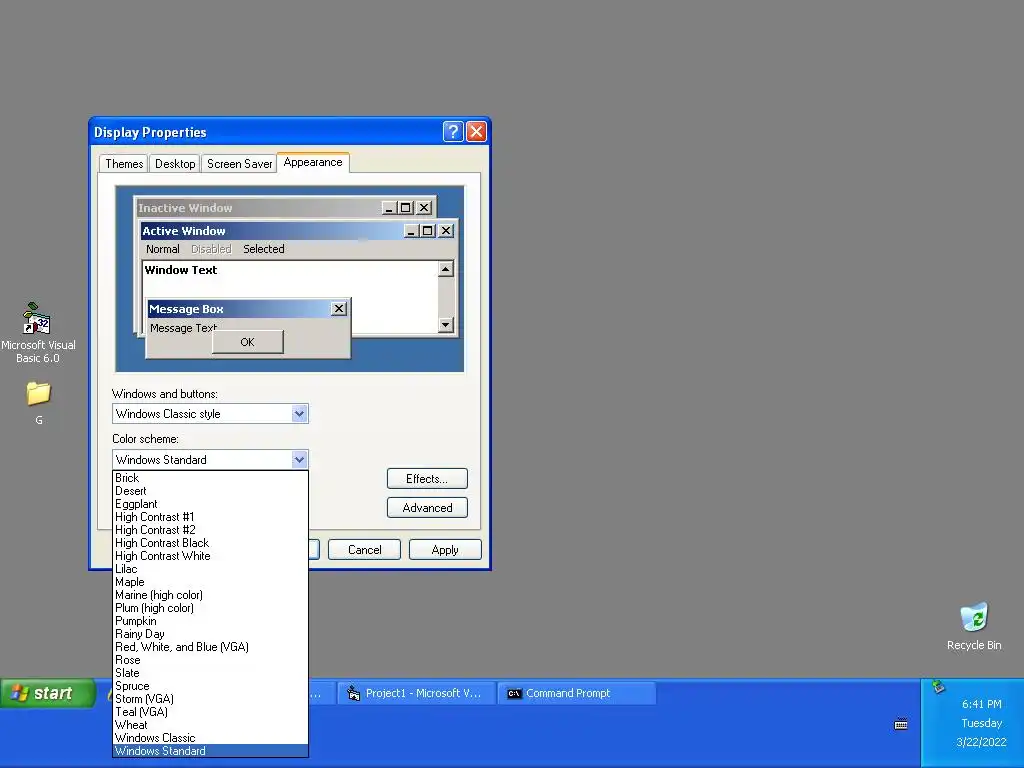
Task: Click the Effects... button
Action: coord(427,479)
